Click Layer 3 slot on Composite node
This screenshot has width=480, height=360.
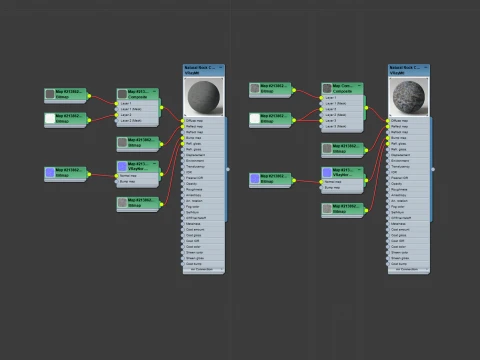click(342, 121)
